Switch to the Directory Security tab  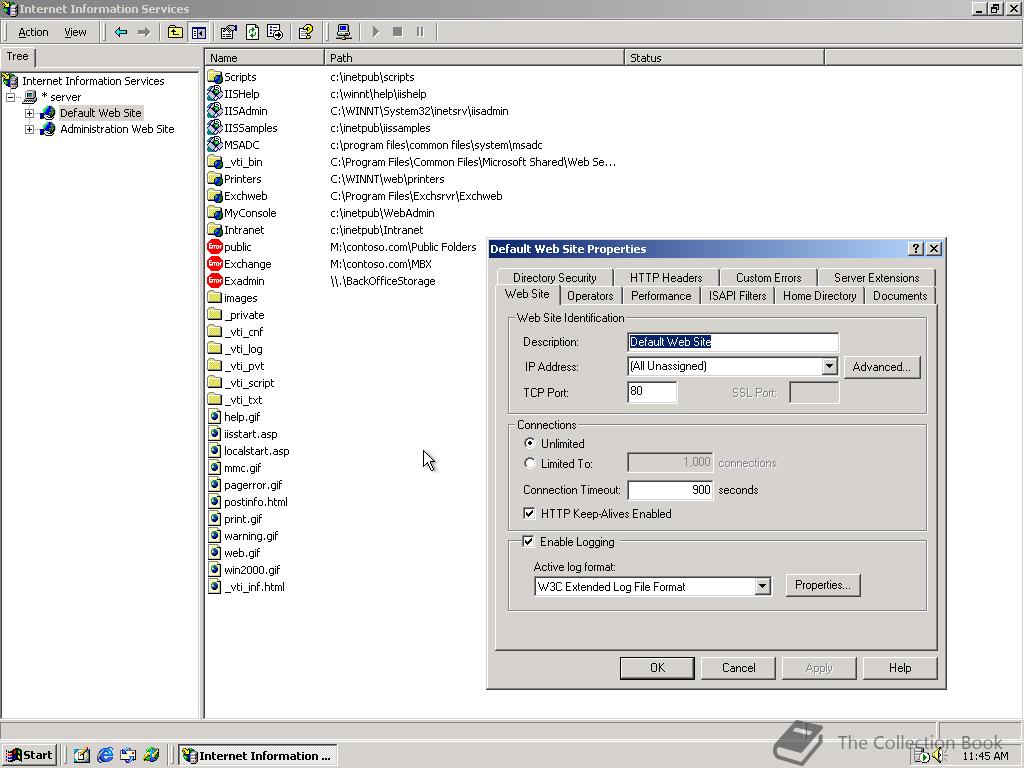554,278
